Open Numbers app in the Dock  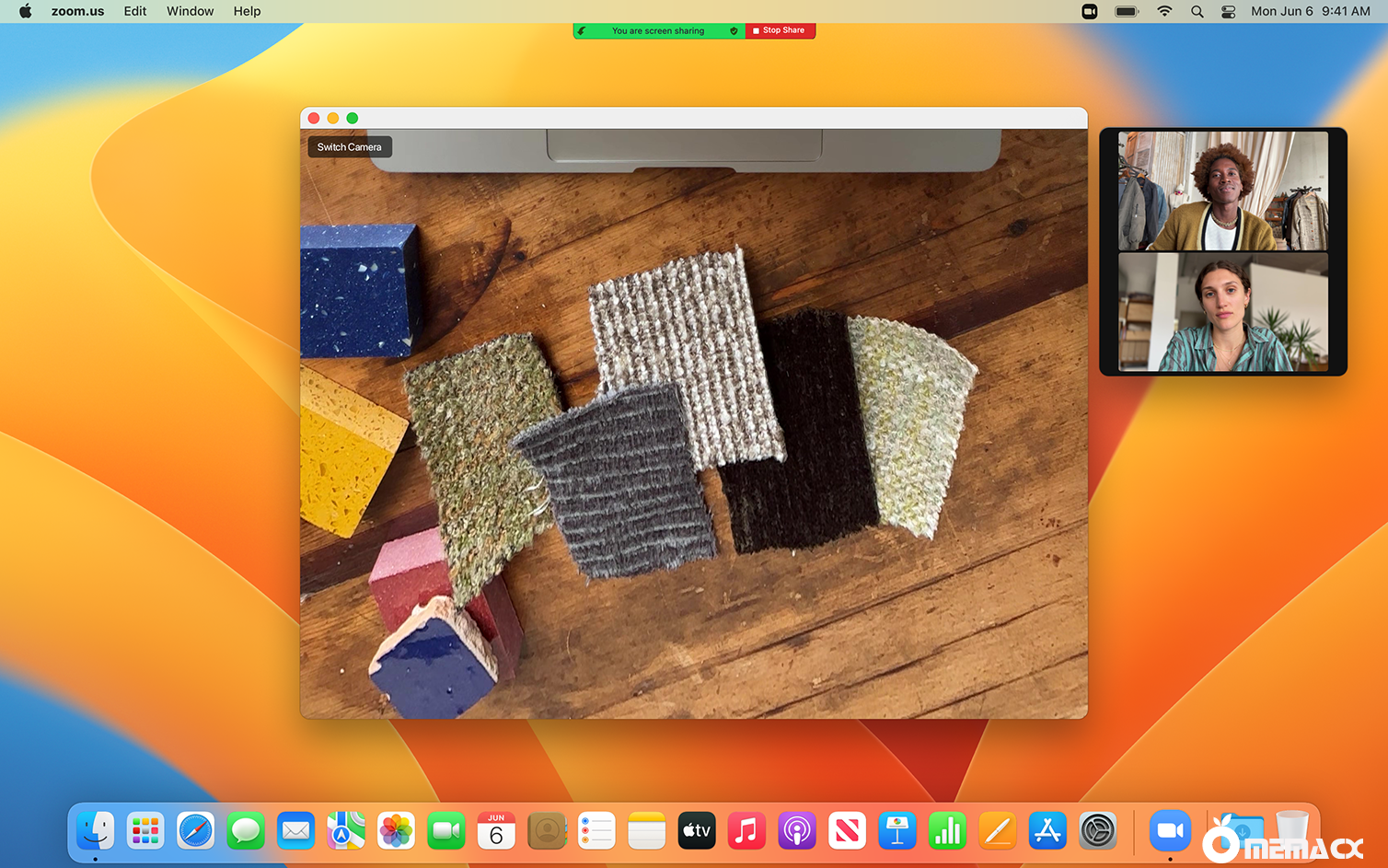tap(947, 831)
